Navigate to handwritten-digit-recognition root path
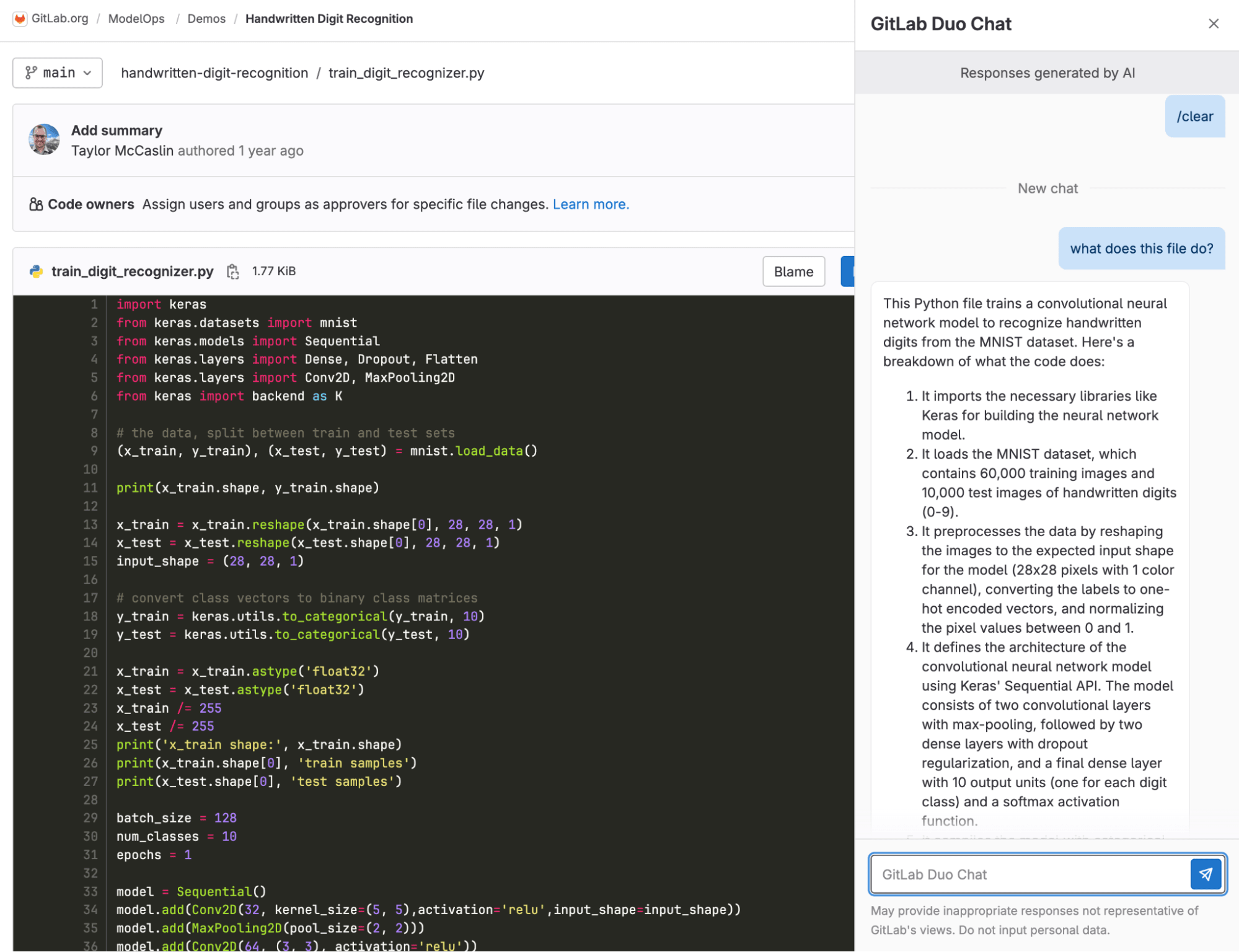 (214, 73)
